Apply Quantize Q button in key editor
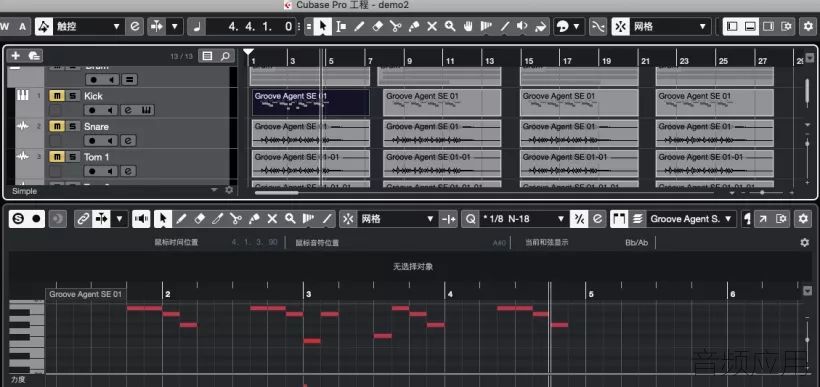 470,219
